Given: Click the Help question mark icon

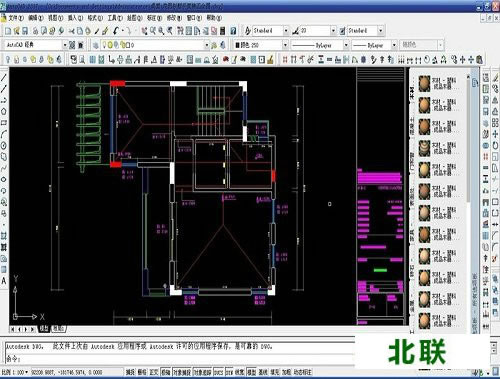Looking at the screenshot, I should click(x=233, y=31).
